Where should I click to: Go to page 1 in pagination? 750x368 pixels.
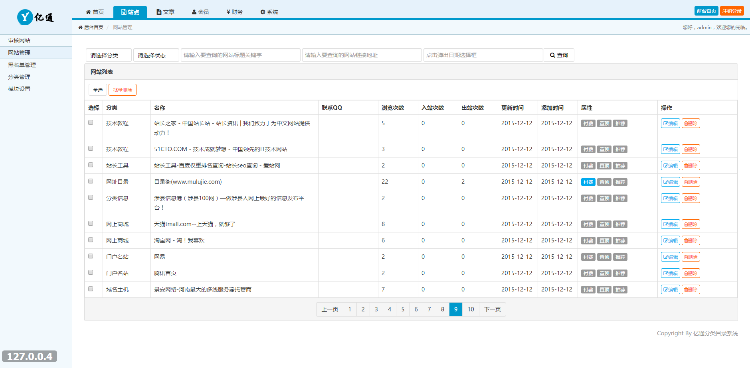(x=350, y=310)
